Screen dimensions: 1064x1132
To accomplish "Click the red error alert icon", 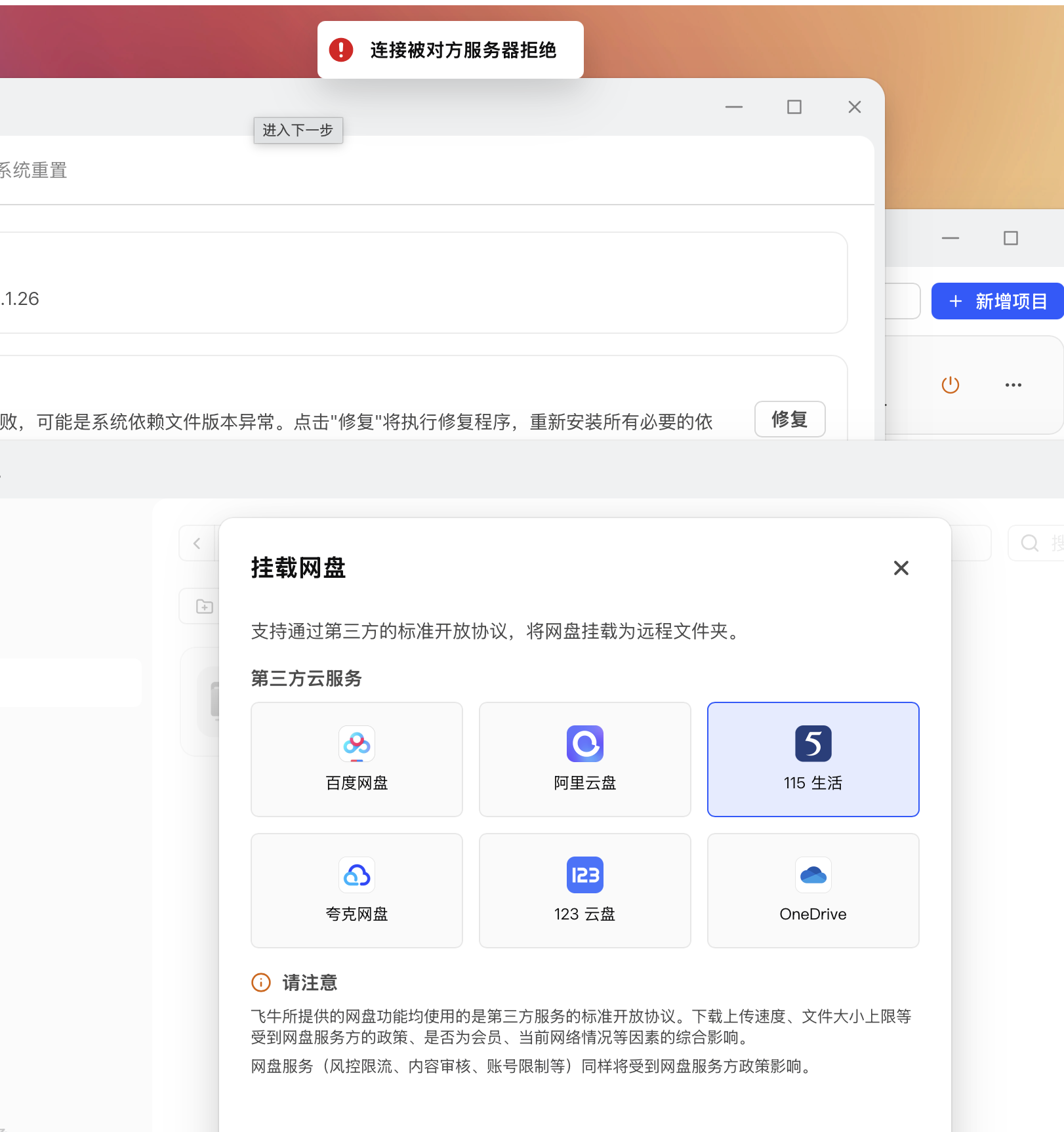I will 341,50.
